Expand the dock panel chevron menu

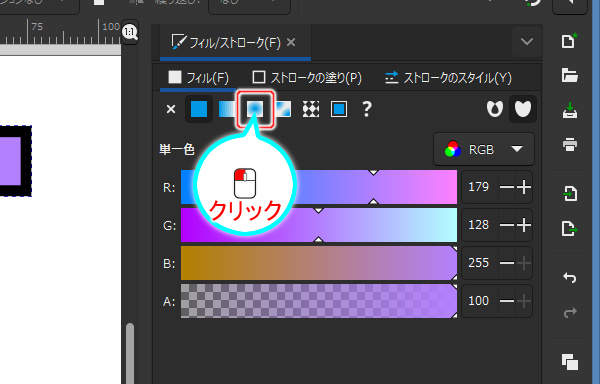527,41
